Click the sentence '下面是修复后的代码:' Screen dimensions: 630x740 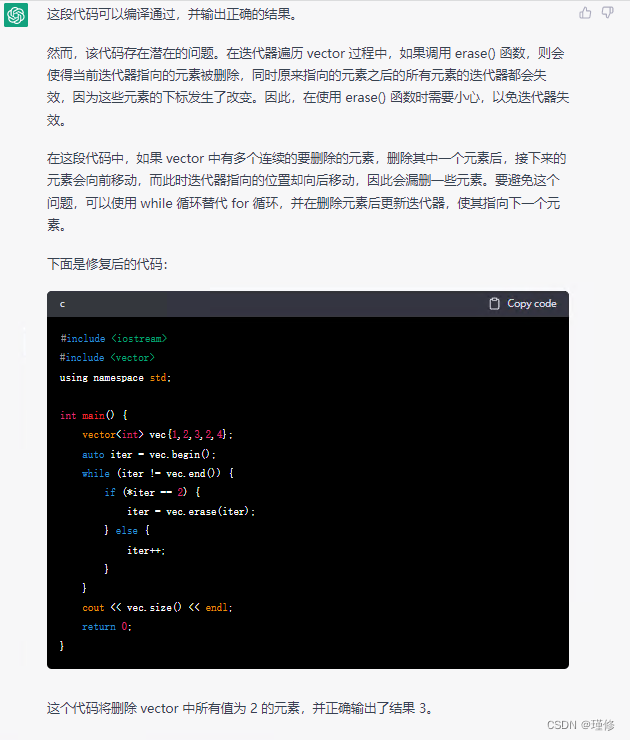coord(107,264)
